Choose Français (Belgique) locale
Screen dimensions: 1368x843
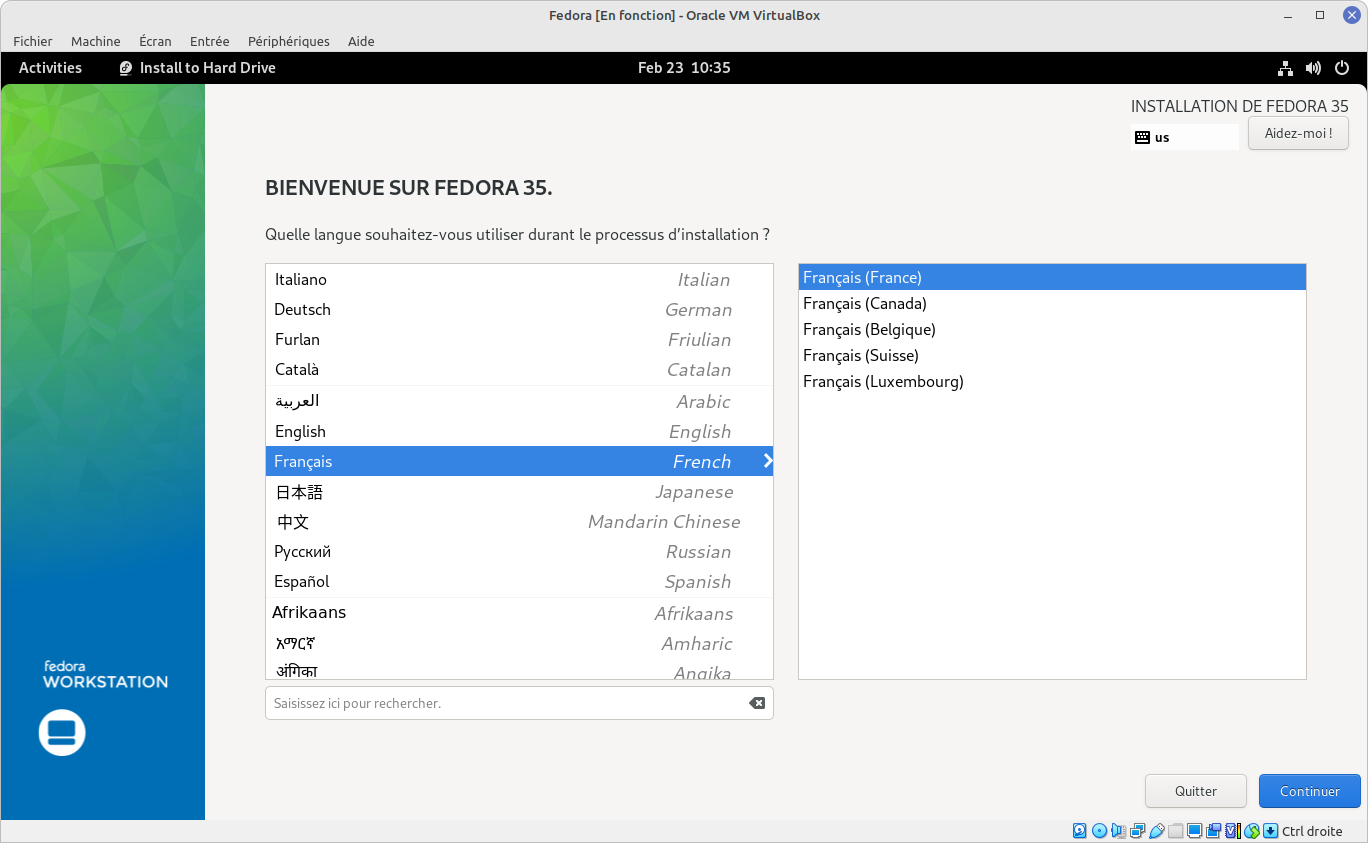pyautogui.click(x=1052, y=329)
